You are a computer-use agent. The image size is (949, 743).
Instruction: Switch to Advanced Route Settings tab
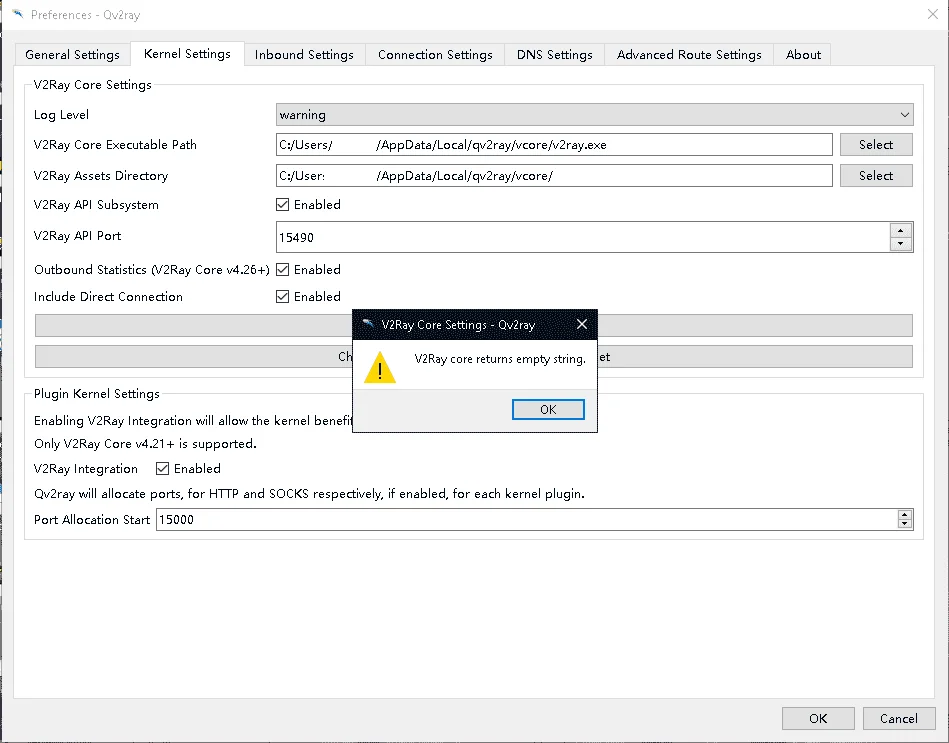pos(689,54)
